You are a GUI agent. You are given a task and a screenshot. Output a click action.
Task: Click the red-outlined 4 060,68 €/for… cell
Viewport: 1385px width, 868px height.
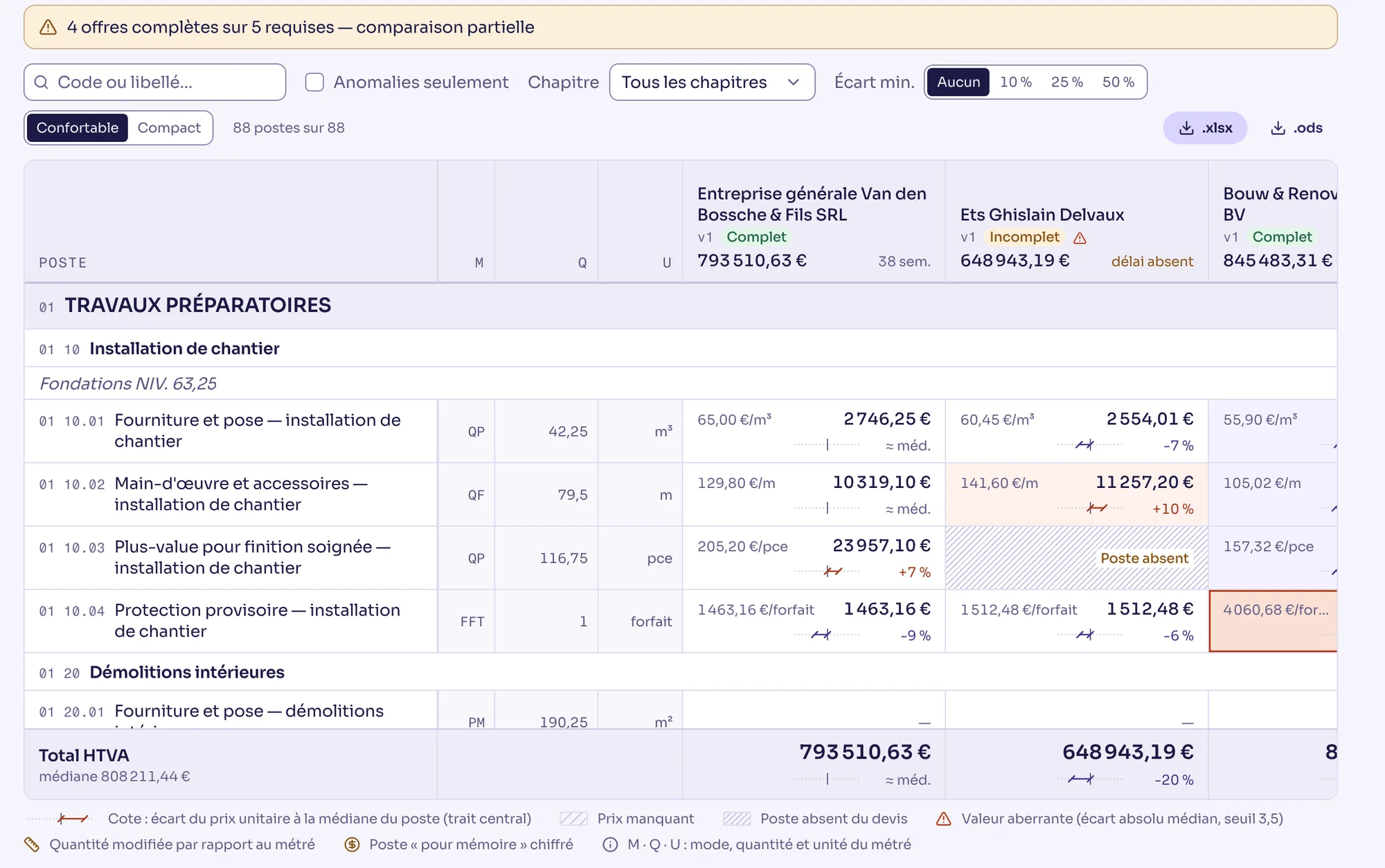pyautogui.click(x=1273, y=621)
